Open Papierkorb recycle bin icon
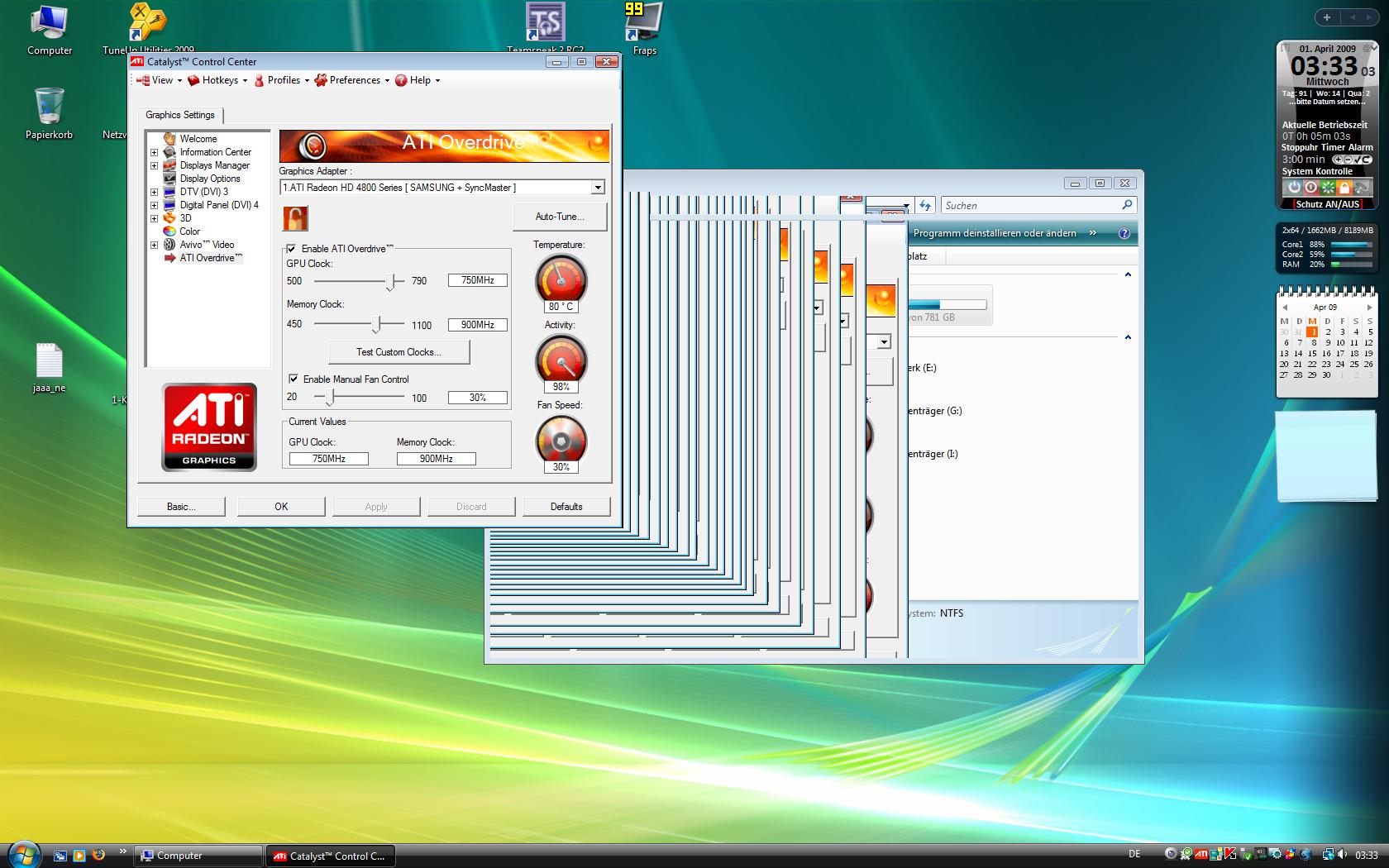 click(49, 113)
